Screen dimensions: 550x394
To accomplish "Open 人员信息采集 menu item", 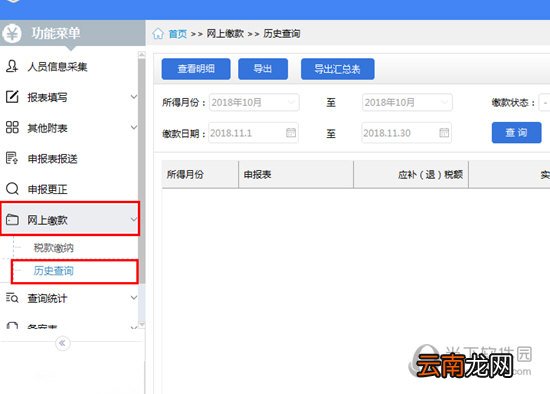I will (69, 66).
